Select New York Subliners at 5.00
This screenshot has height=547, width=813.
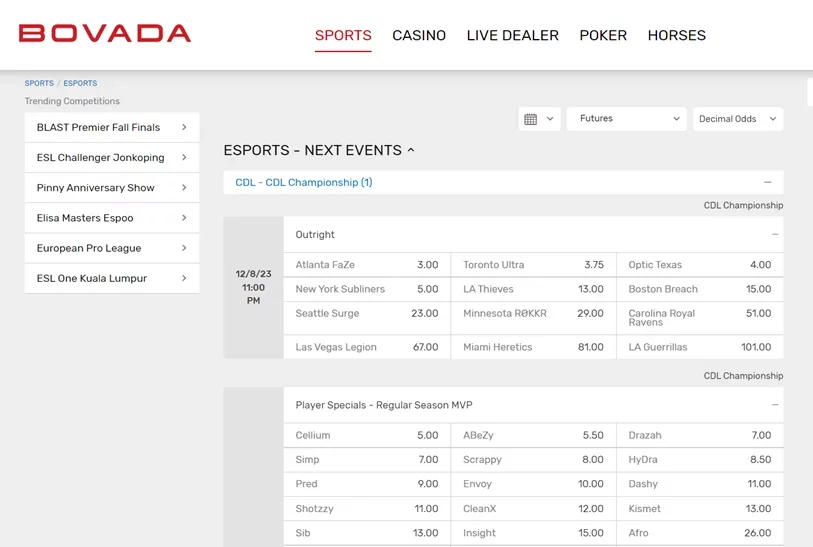(x=367, y=289)
